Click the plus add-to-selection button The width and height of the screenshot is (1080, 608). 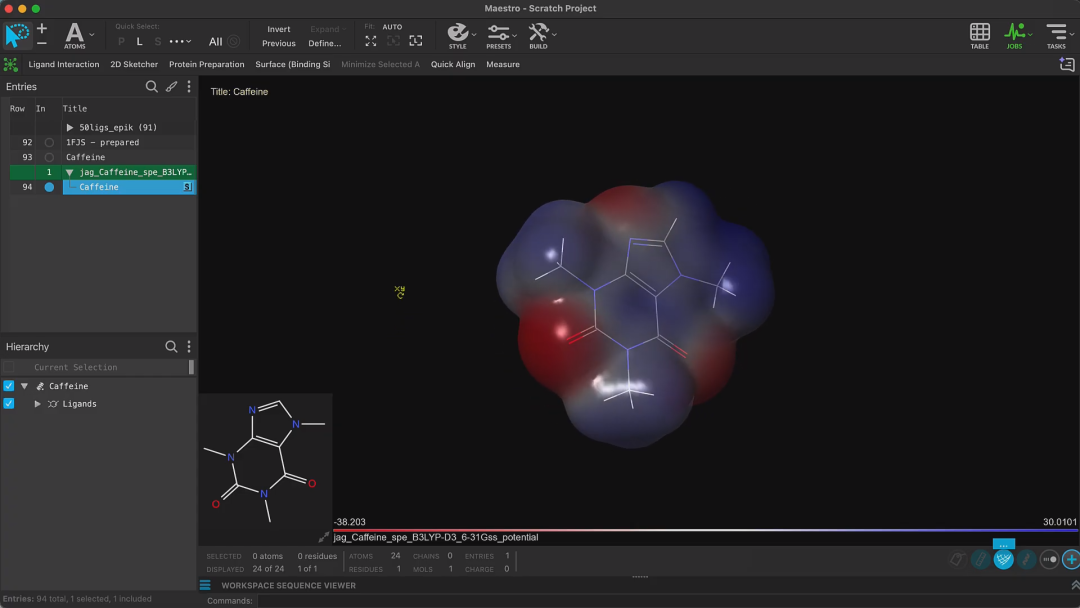click(42, 28)
